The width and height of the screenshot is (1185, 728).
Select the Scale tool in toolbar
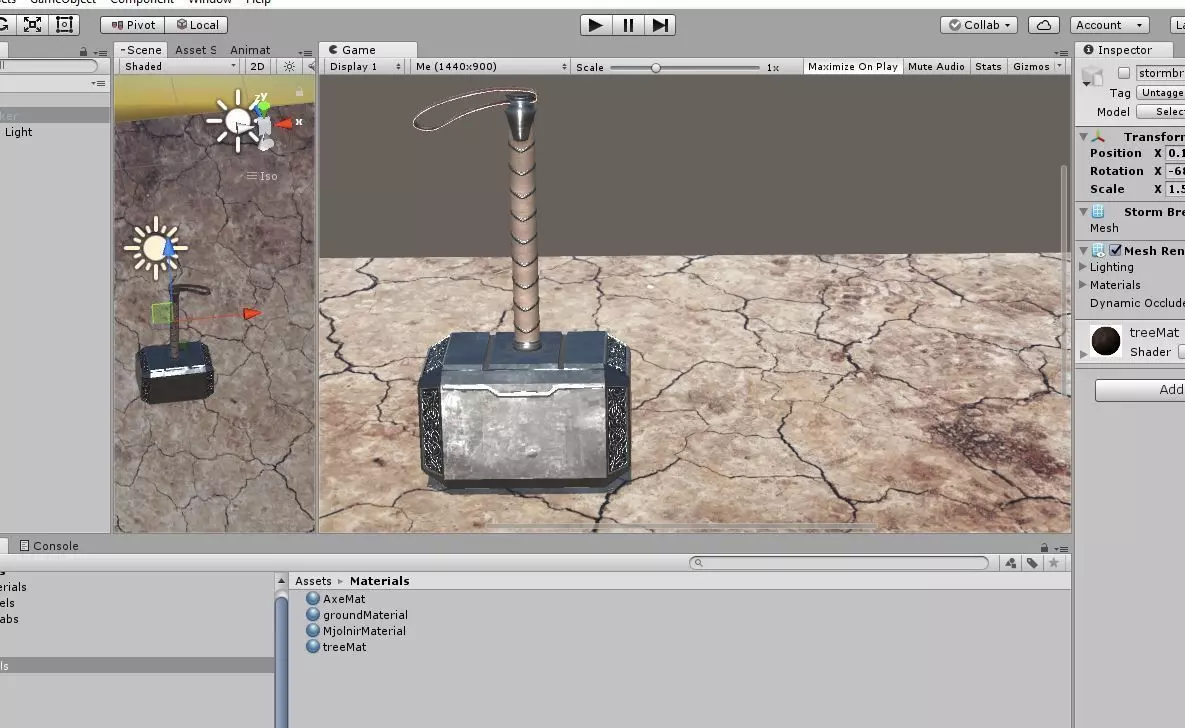[32, 25]
